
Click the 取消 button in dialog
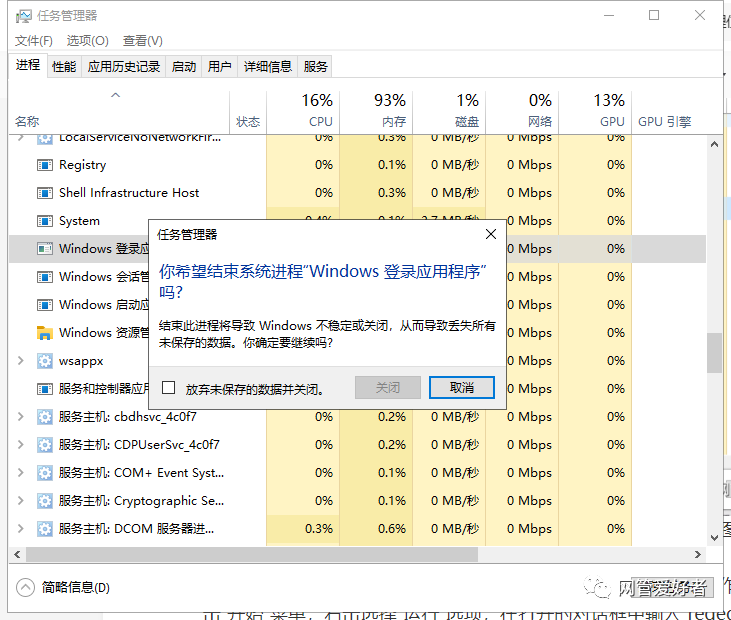[x=462, y=387]
